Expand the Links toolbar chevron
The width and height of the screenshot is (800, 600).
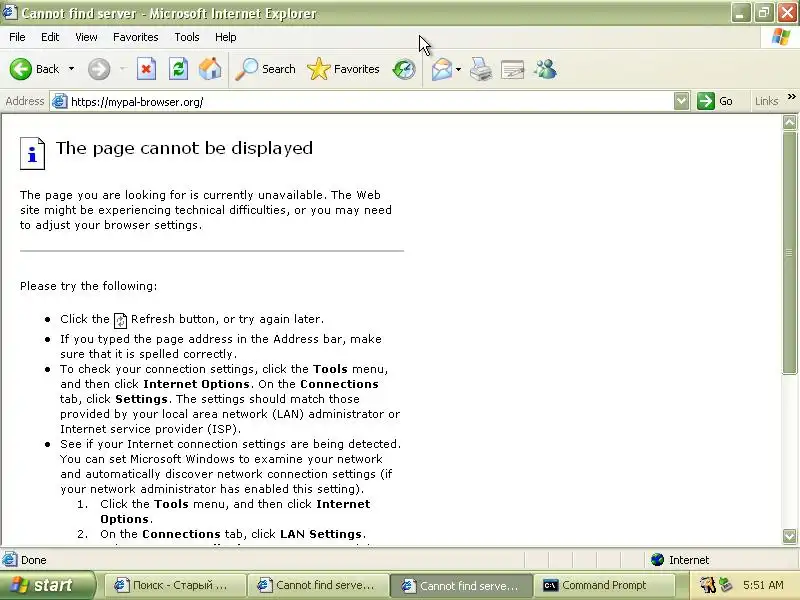pyautogui.click(x=791, y=96)
